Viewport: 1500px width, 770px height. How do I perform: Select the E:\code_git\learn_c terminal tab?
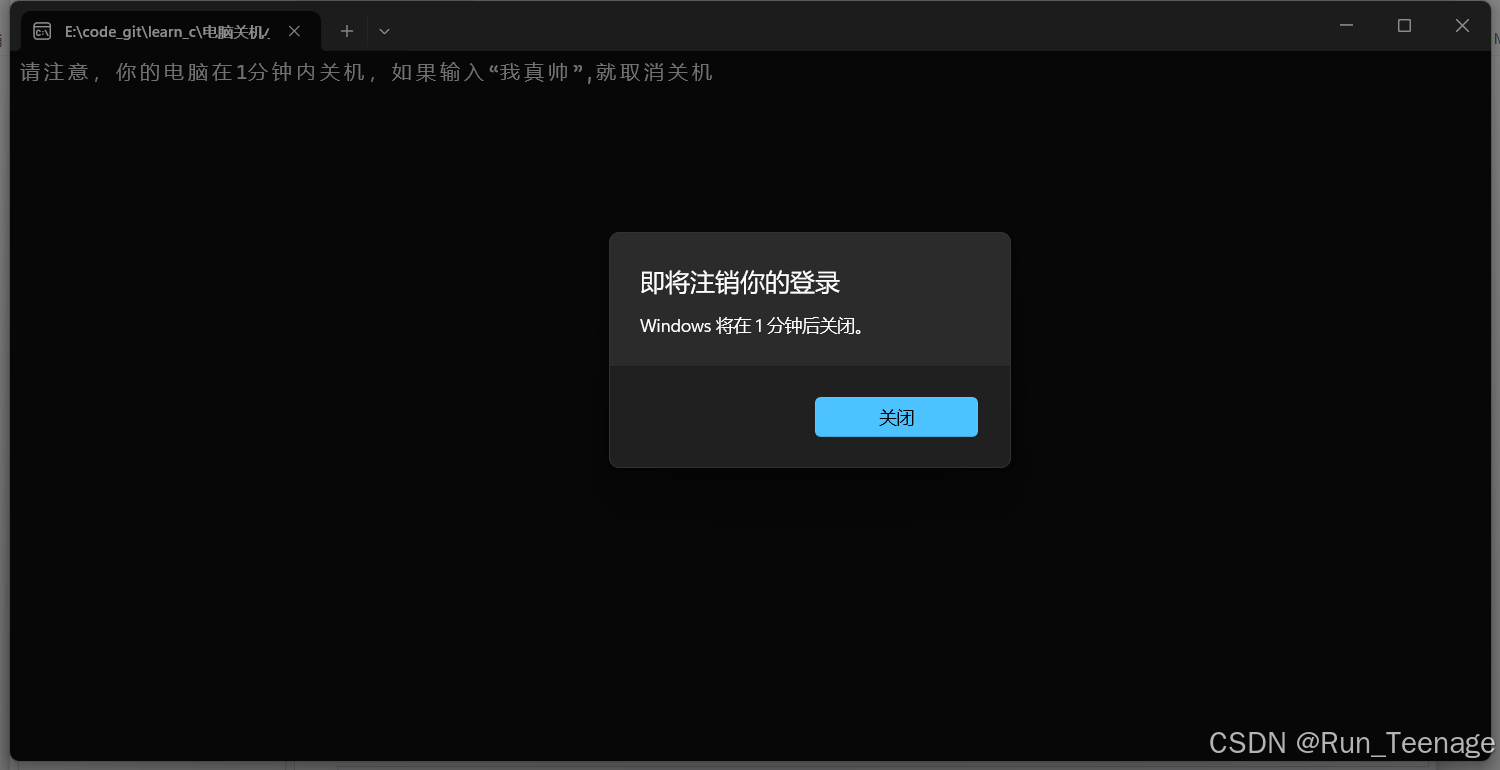[166, 31]
